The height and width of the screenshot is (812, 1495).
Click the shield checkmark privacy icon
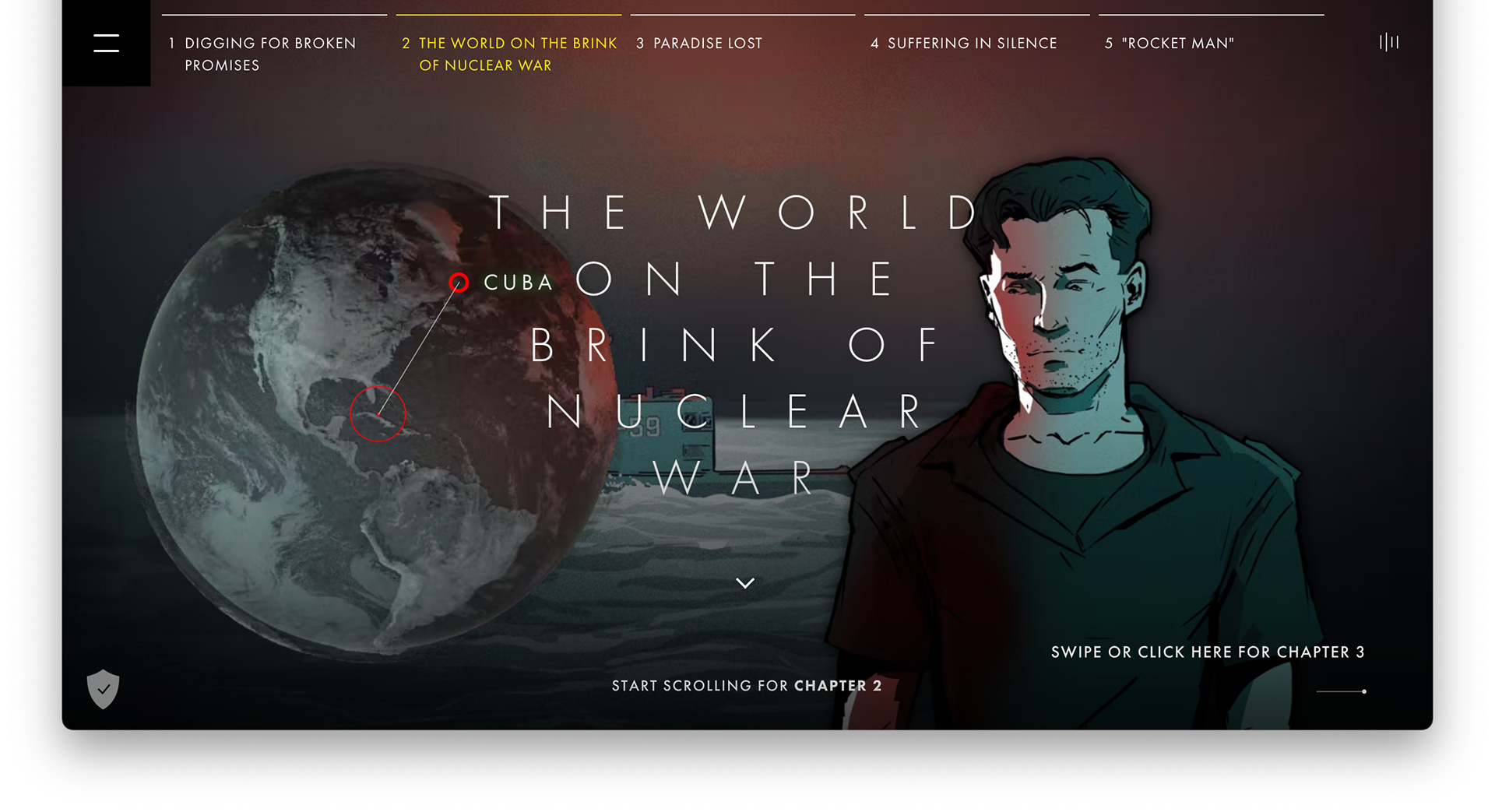[x=103, y=689]
